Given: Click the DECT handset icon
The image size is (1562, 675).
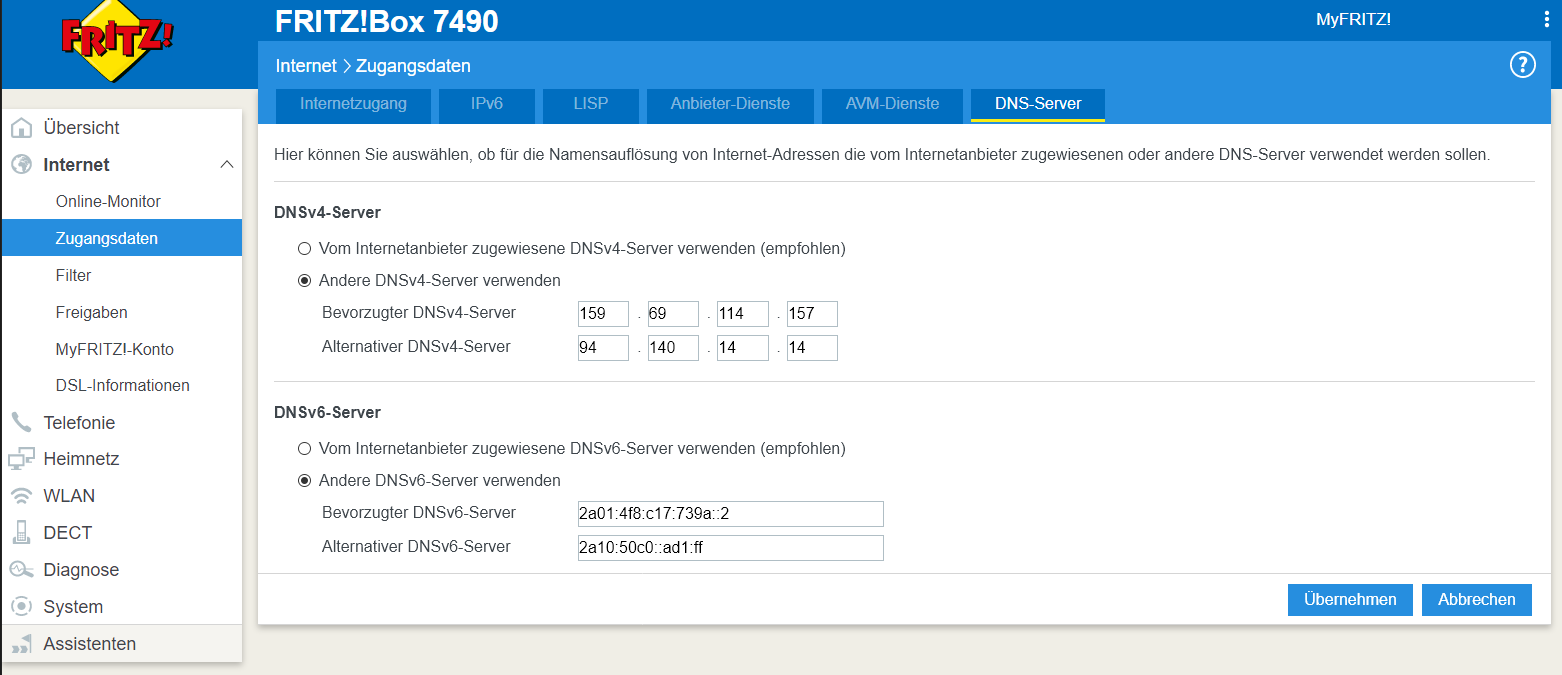Looking at the screenshot, I should point(21,533).
